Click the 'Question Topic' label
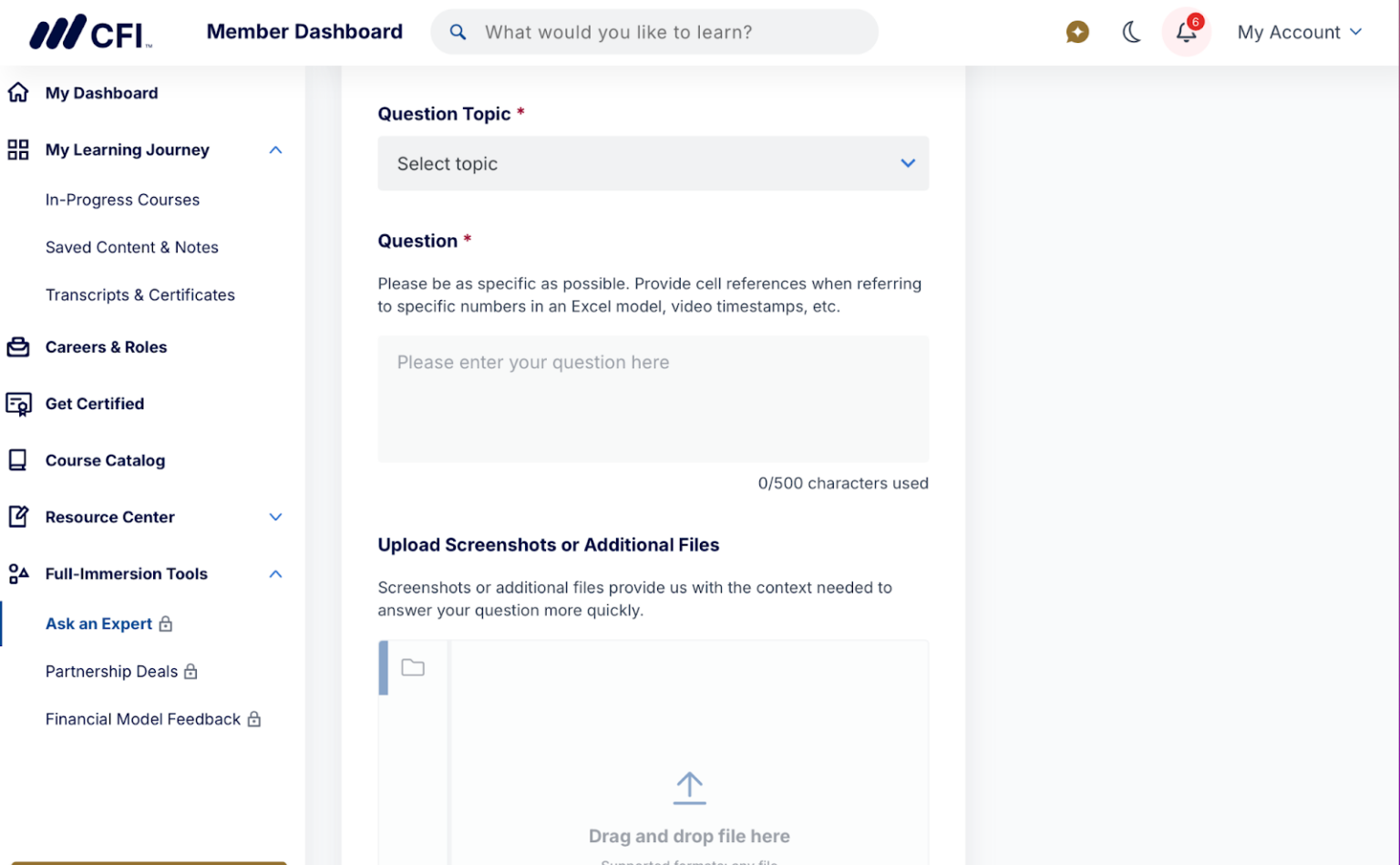Screen dimensions: 1400x865 click(x=444, y=114)
